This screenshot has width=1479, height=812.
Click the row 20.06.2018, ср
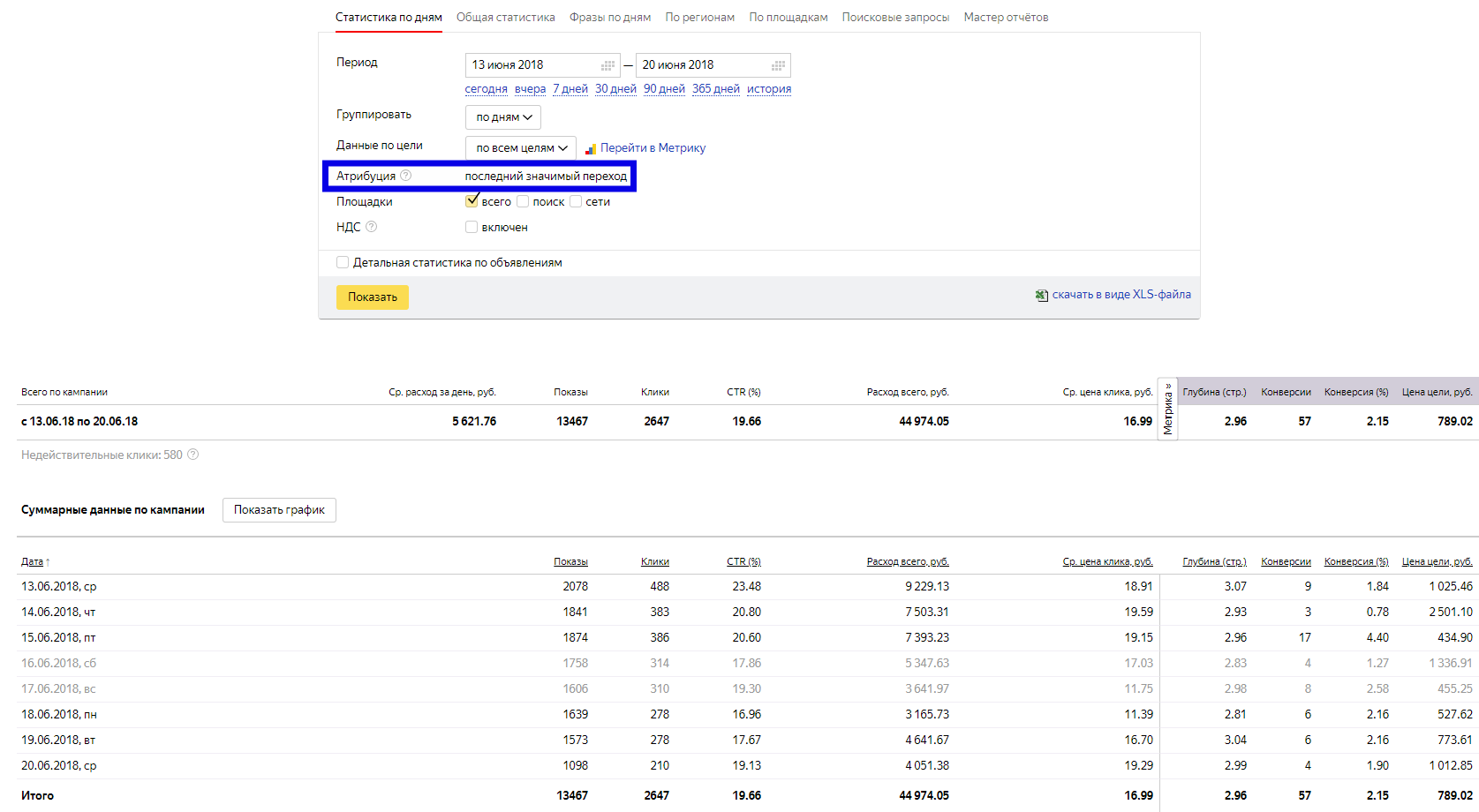coord(747,765)
